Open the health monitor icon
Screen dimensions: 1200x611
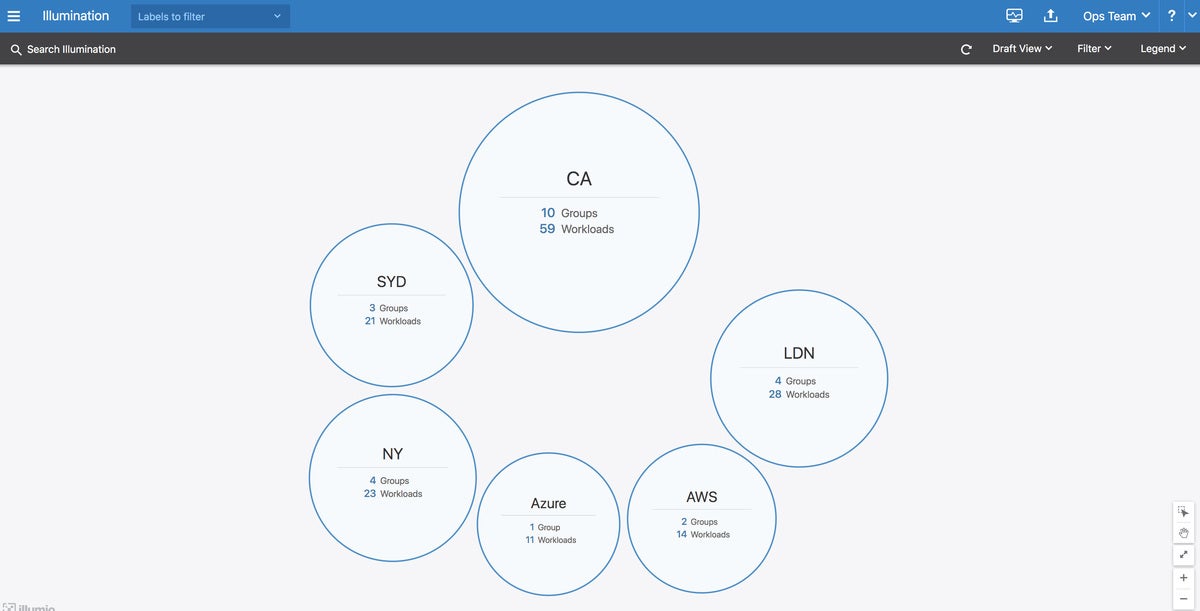[x=1015, y=16]
